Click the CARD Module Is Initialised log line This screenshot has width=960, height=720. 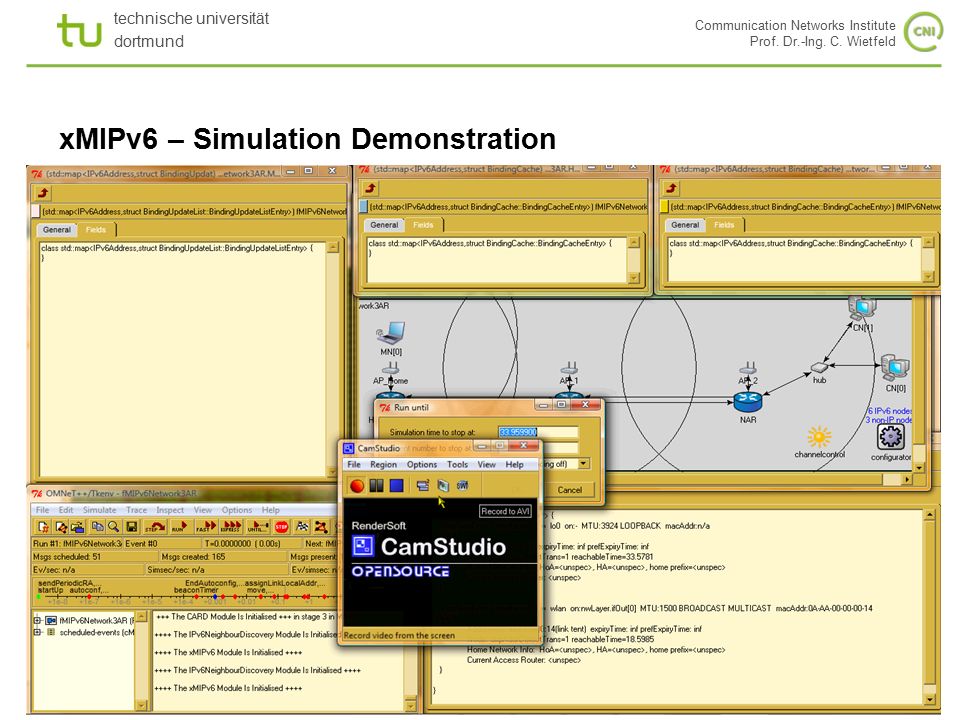point(245,617)
